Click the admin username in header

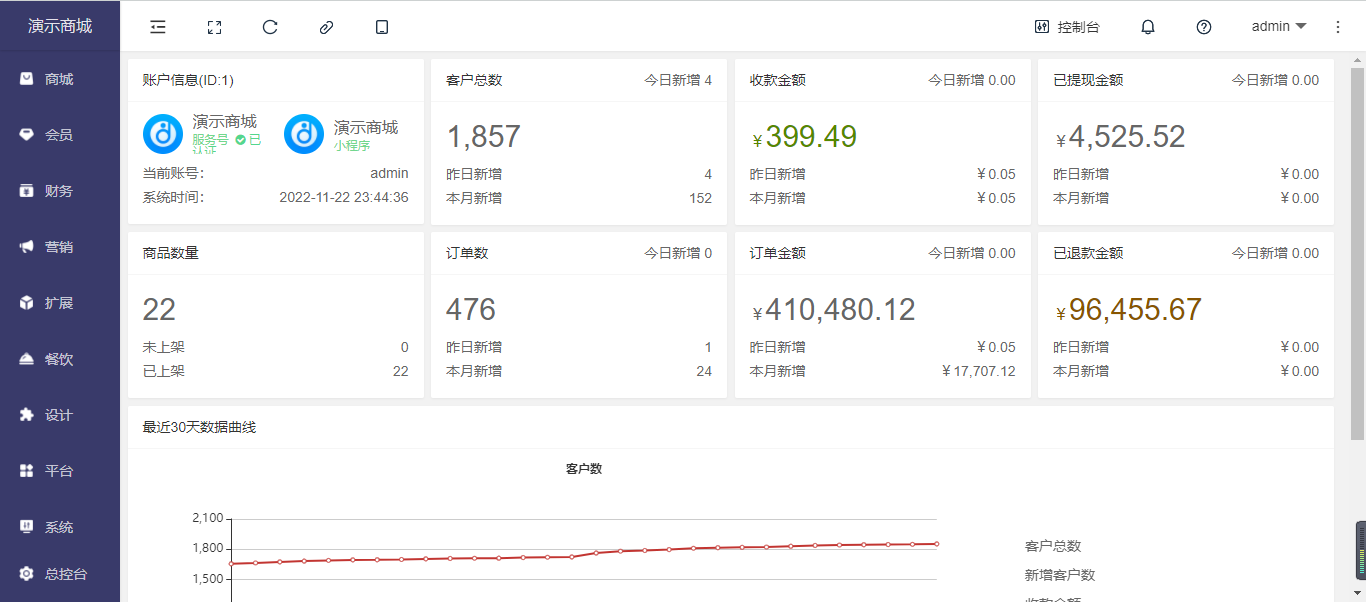pos(1271,27)
